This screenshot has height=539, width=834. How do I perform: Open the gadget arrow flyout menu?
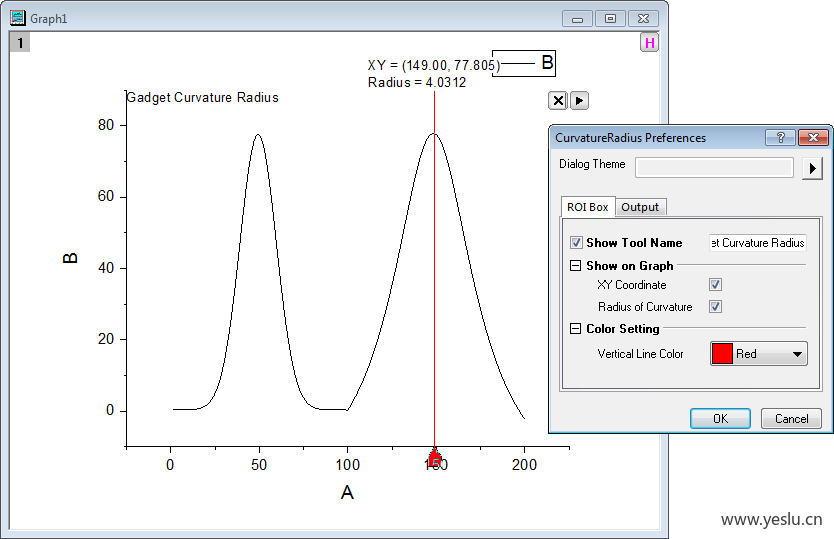coord(579,100)
